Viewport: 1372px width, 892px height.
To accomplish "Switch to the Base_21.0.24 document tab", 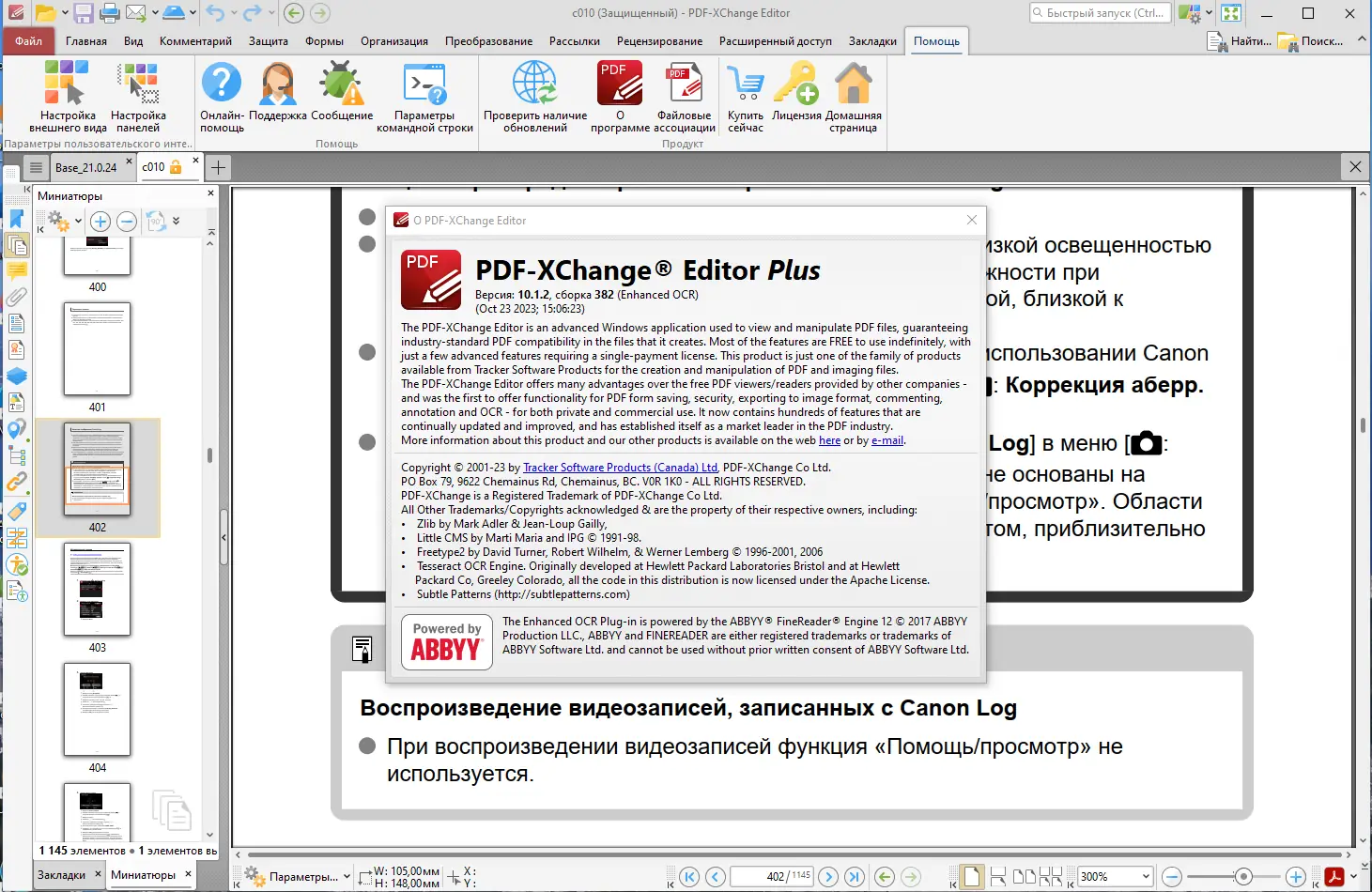I will (x=85, y=168).
